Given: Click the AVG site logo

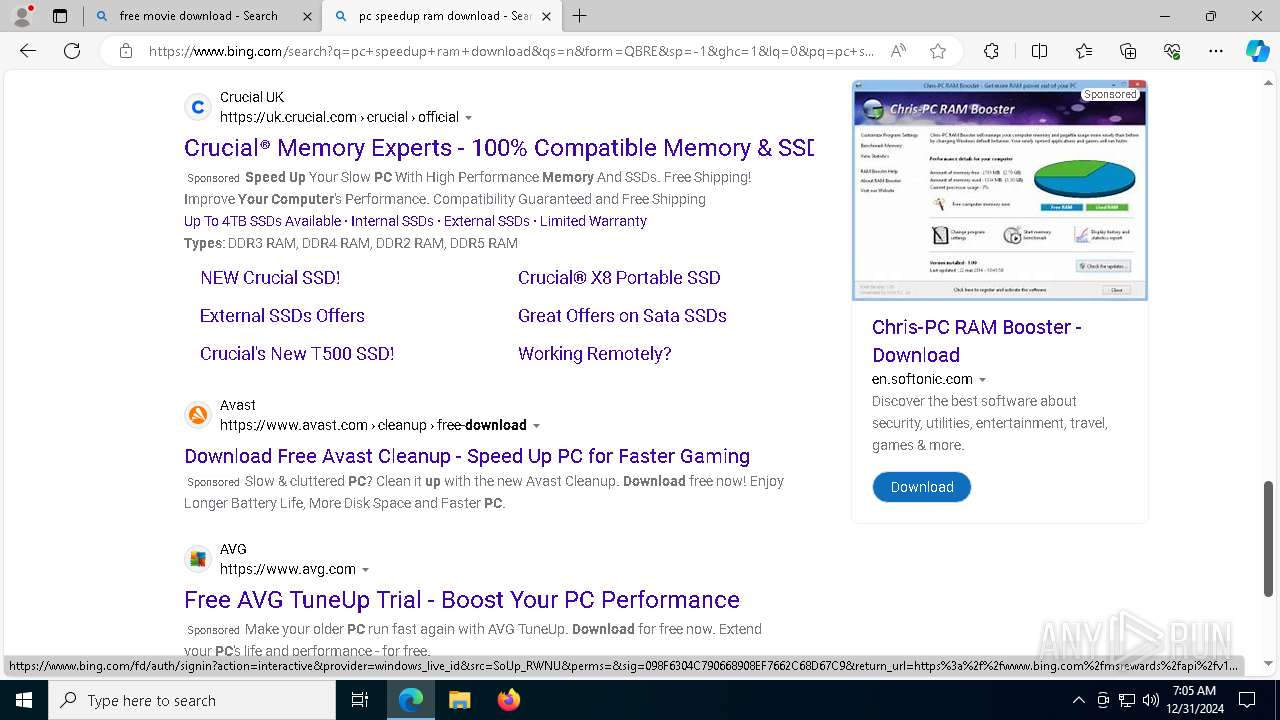Looking at the screenshot, I should coord(198,559).
